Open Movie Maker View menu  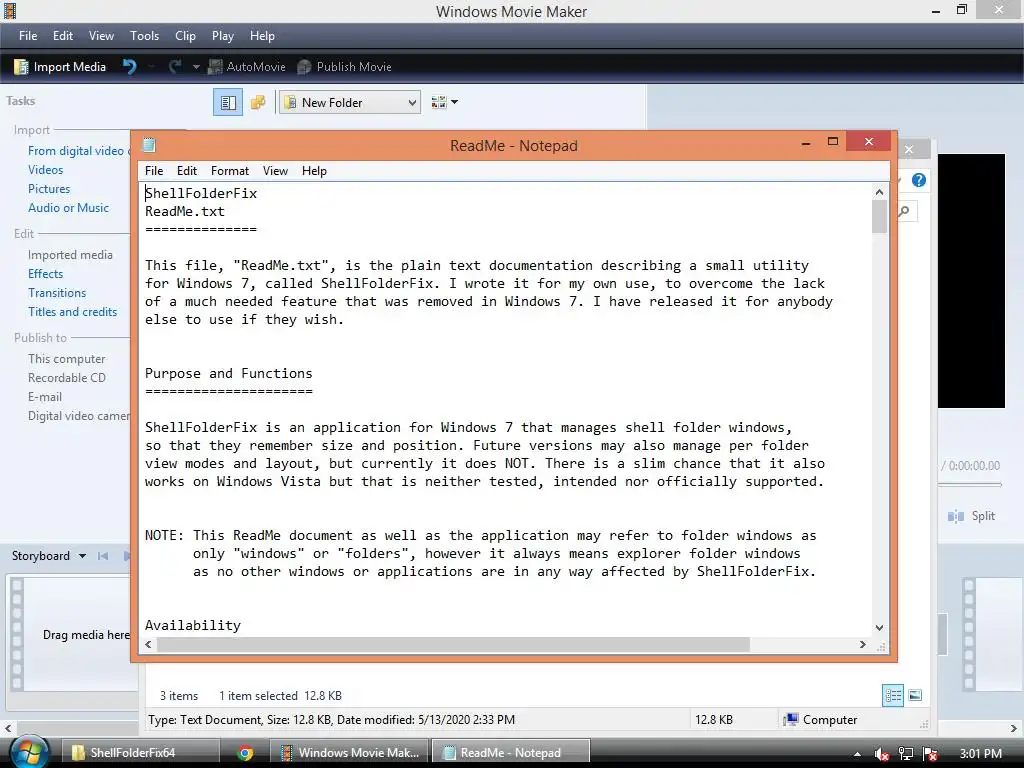click(101, 36)
